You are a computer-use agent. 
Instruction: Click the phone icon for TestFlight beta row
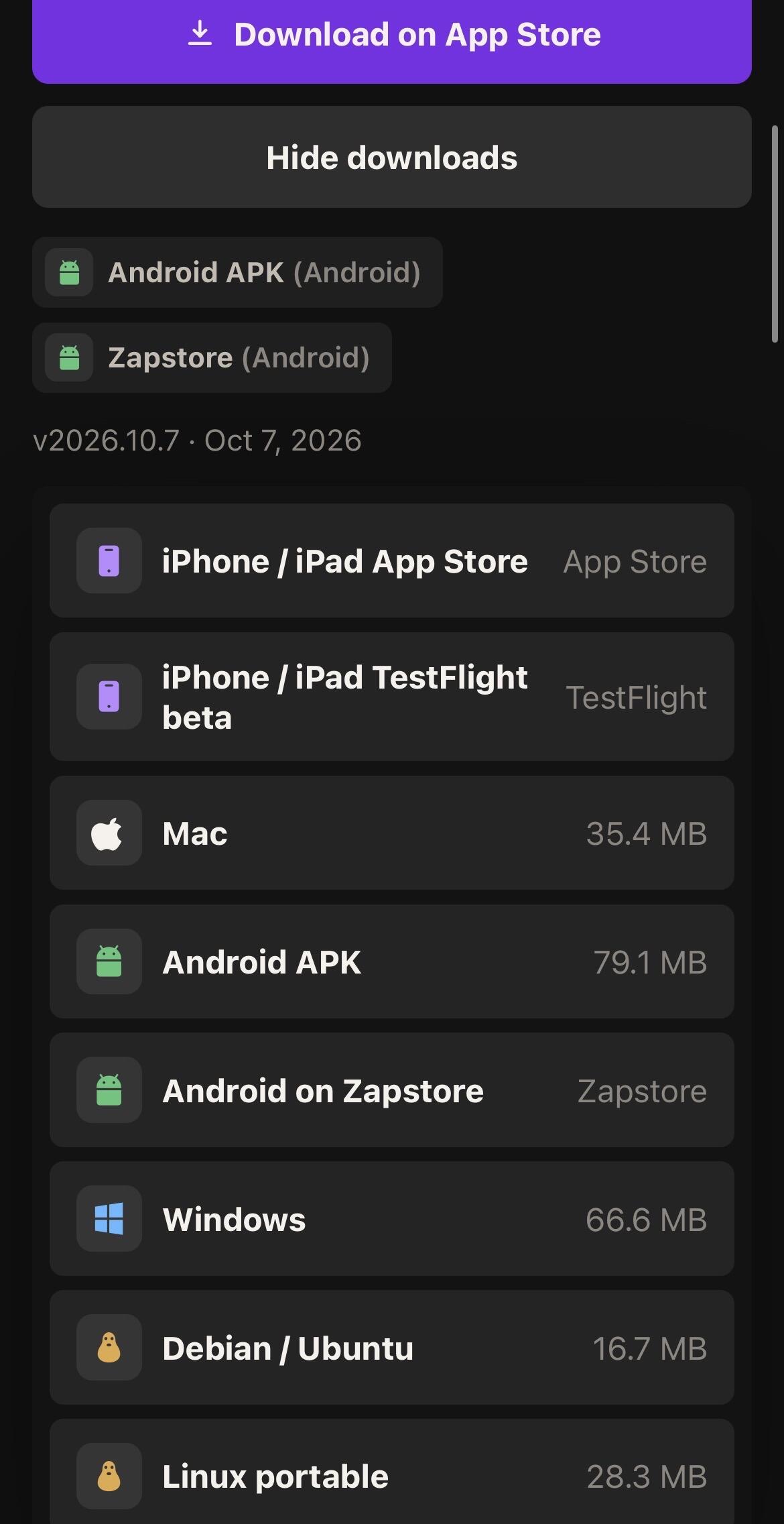[109, 697]
